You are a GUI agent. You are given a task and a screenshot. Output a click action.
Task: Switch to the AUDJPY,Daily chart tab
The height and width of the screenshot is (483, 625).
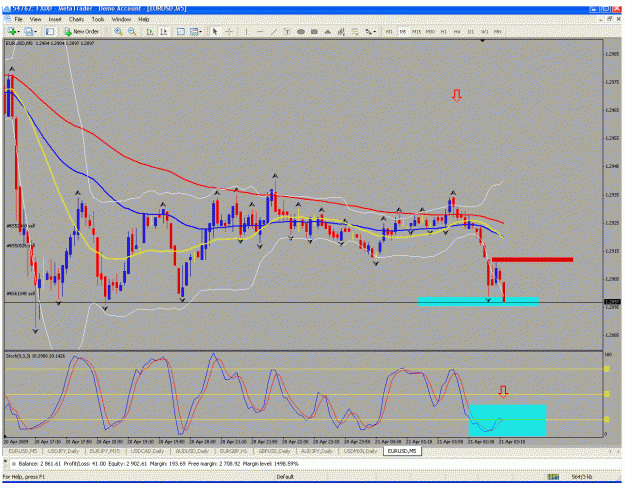pyautogui.click(x=316, y=451)
